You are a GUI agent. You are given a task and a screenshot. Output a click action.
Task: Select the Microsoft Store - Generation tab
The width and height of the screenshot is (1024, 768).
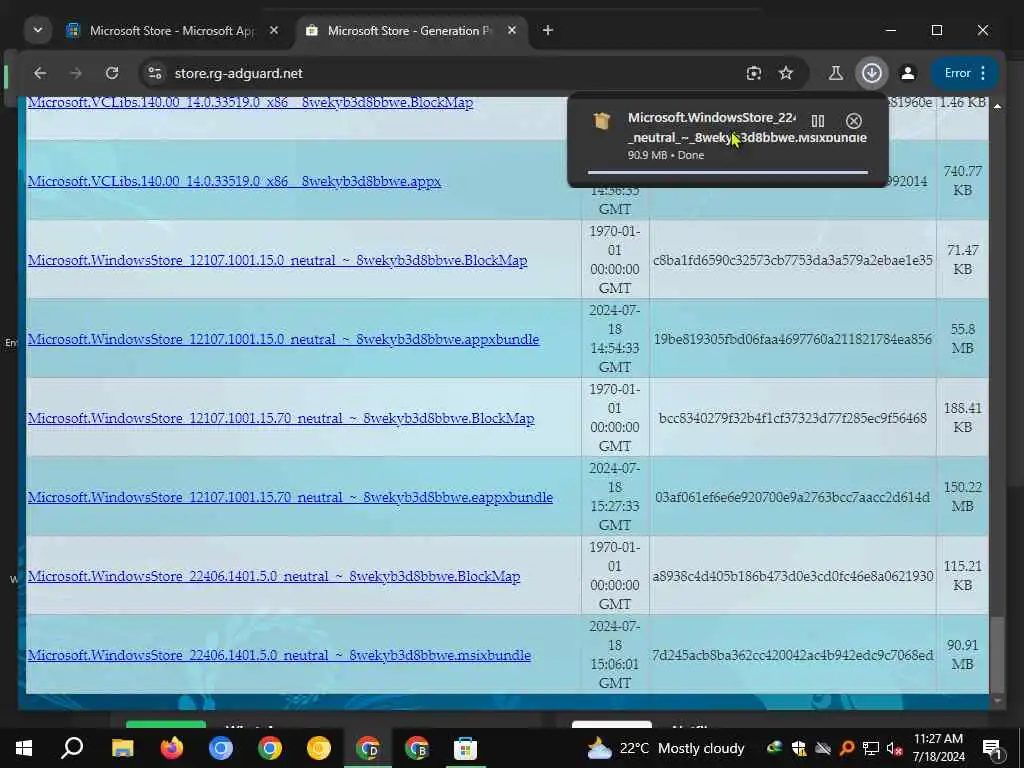411,31
